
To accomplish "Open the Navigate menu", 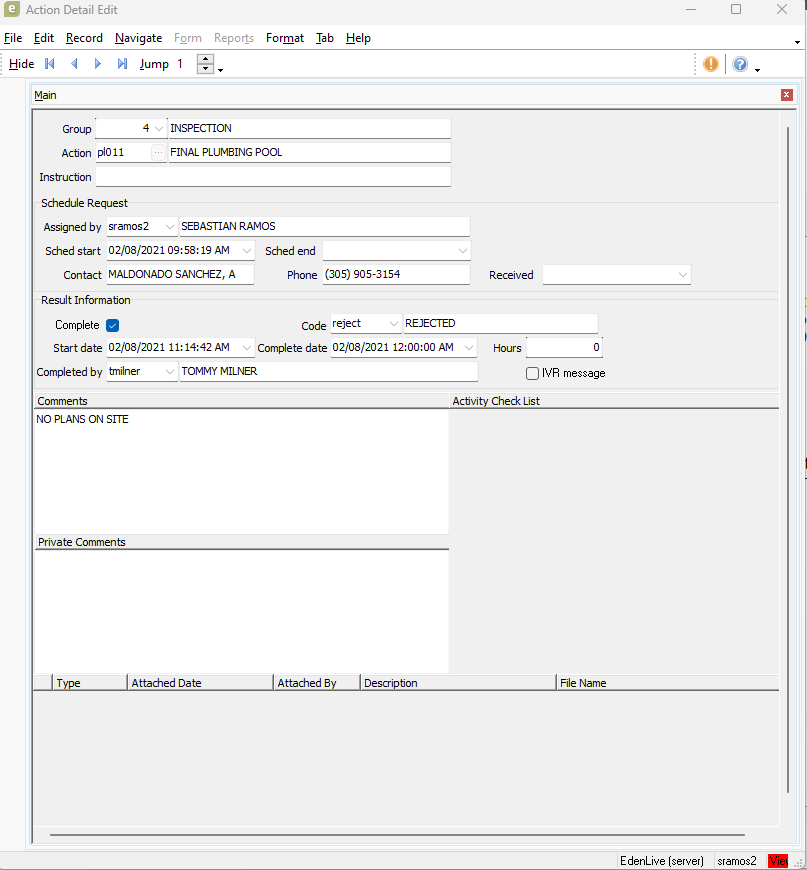I will [138, 38].
